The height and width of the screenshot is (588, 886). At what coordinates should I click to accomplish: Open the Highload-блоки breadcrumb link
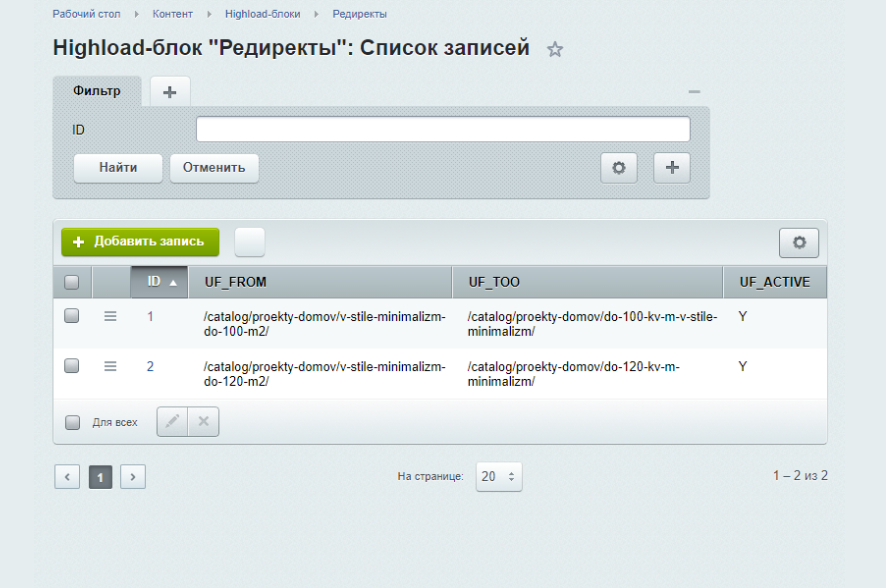click(265, 14)
